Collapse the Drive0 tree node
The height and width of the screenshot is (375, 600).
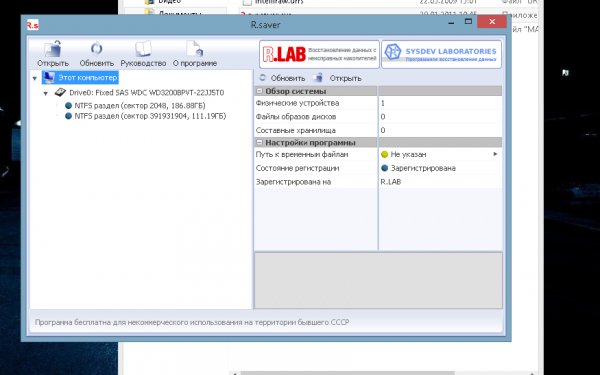(46, 93)
